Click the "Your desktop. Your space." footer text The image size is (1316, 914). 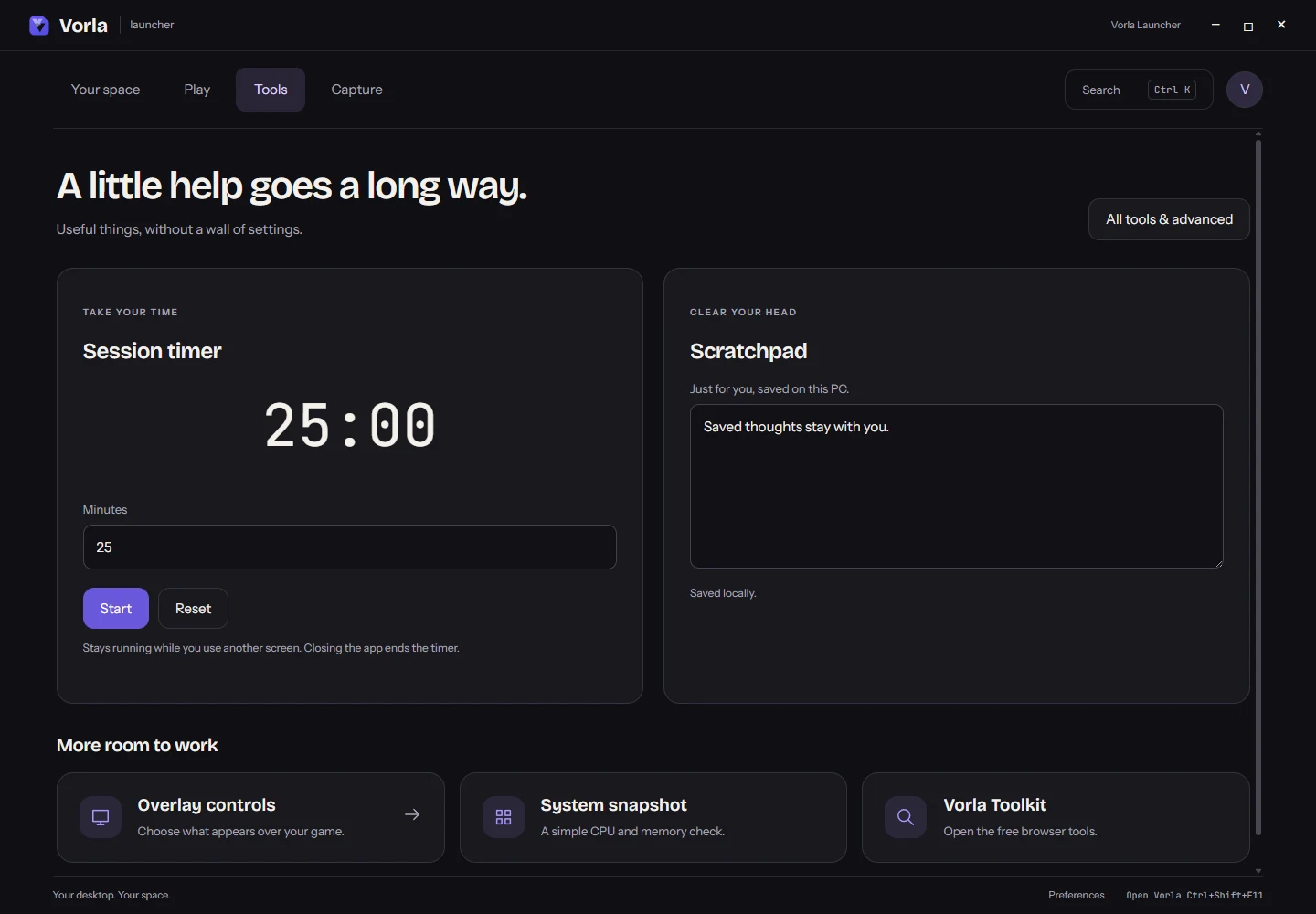(x=111, y=895)
